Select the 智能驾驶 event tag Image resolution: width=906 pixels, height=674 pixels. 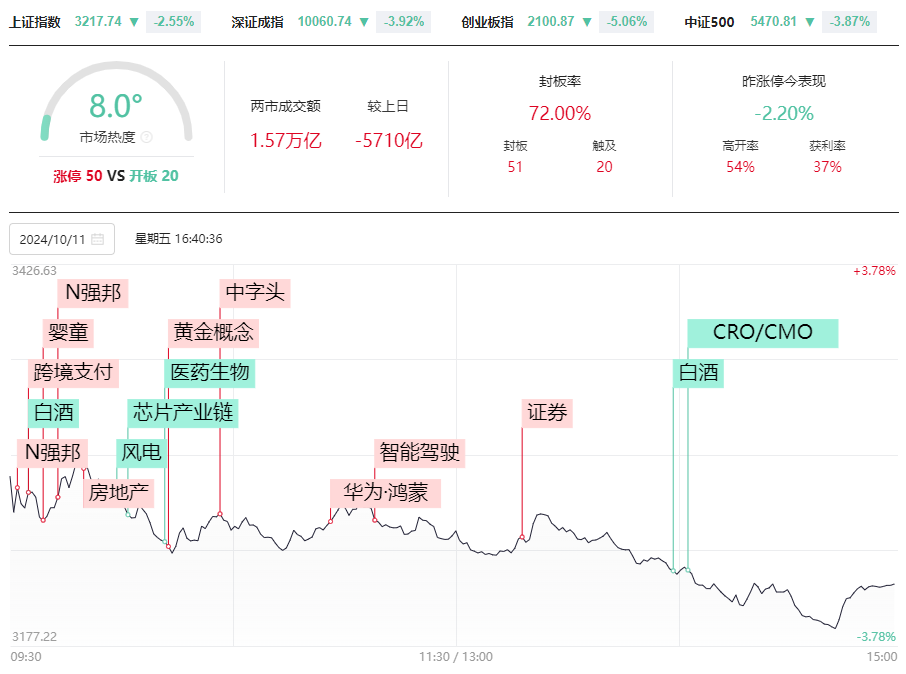(x=419, y=453)
